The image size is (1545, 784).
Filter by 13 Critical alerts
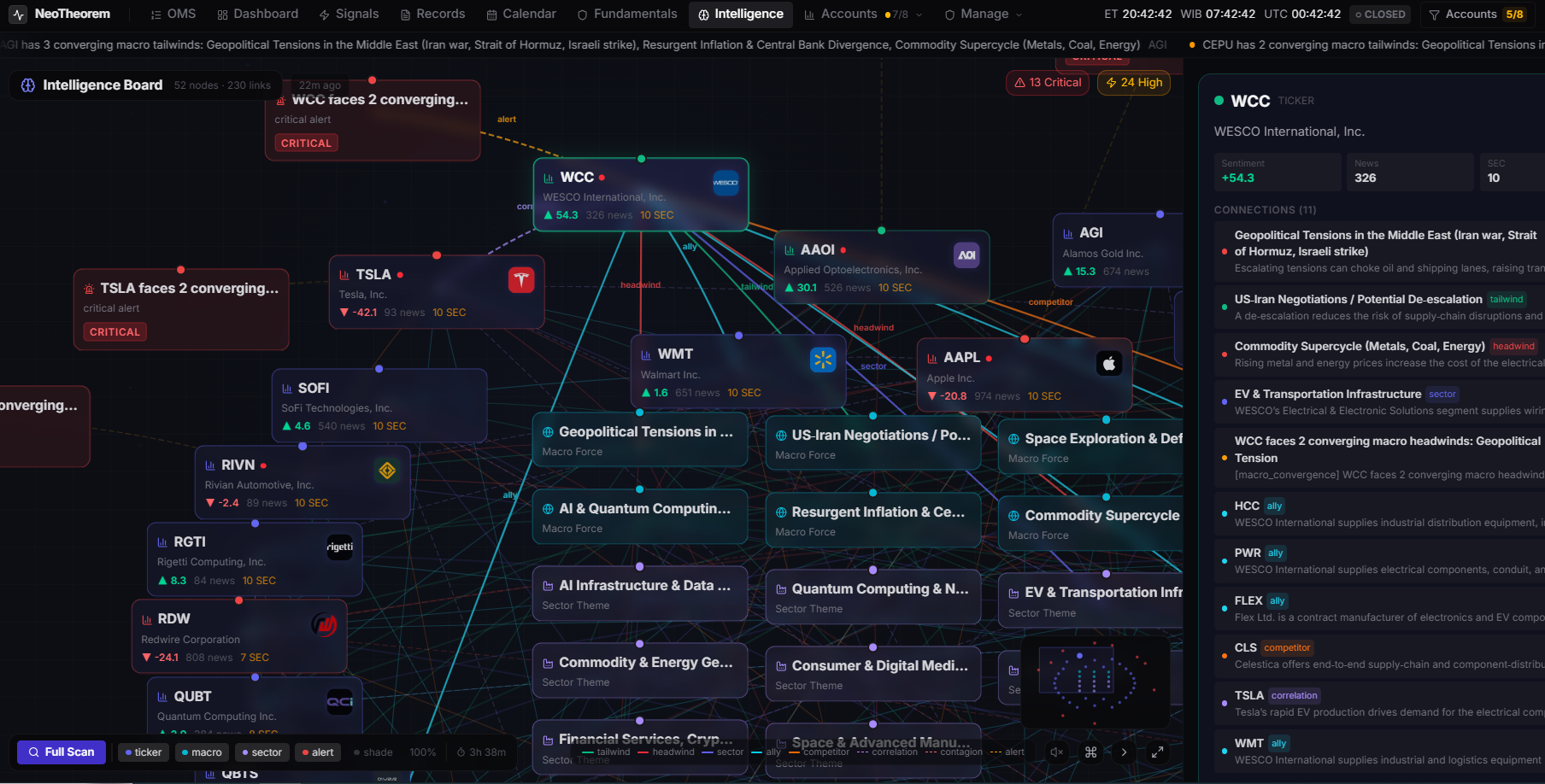click(1048, 83)
